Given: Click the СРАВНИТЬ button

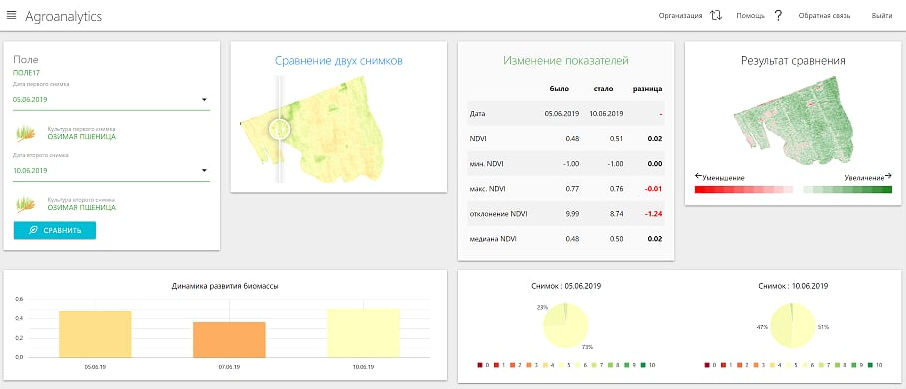Looking at the screenshot, I should tap(55, 230).
